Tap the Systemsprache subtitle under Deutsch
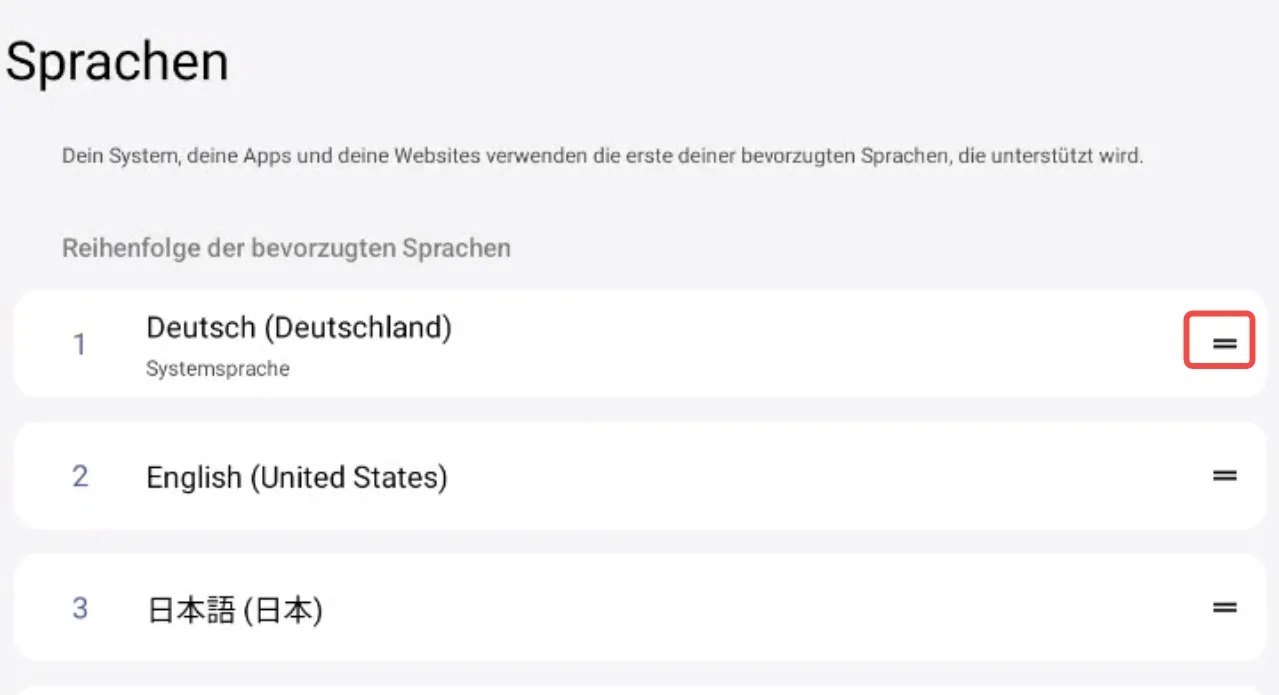Image resolution: width=1279 pixels, height=695 pixels. click(x=218, y=369)
